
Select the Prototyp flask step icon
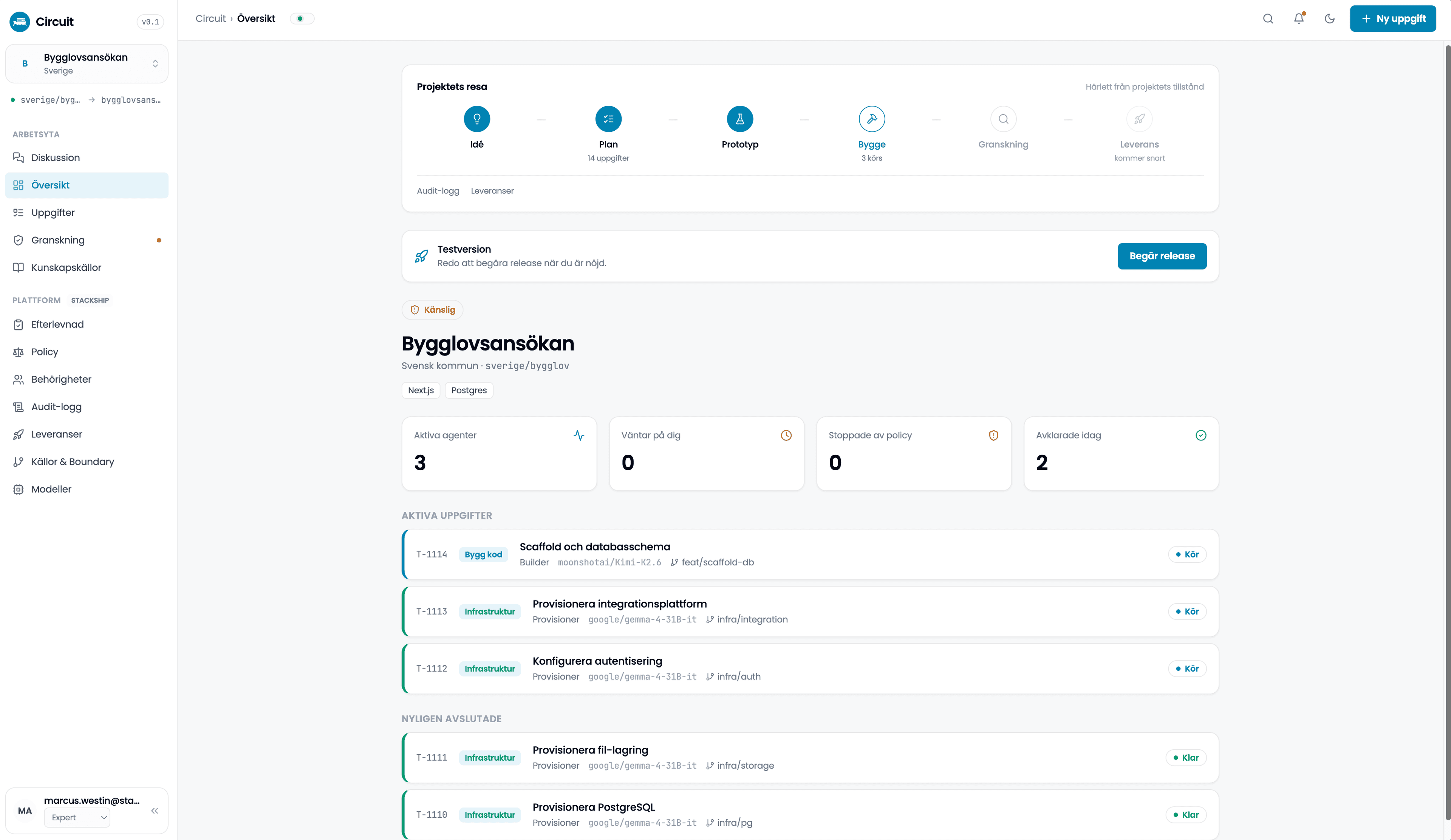pos(740,119)
